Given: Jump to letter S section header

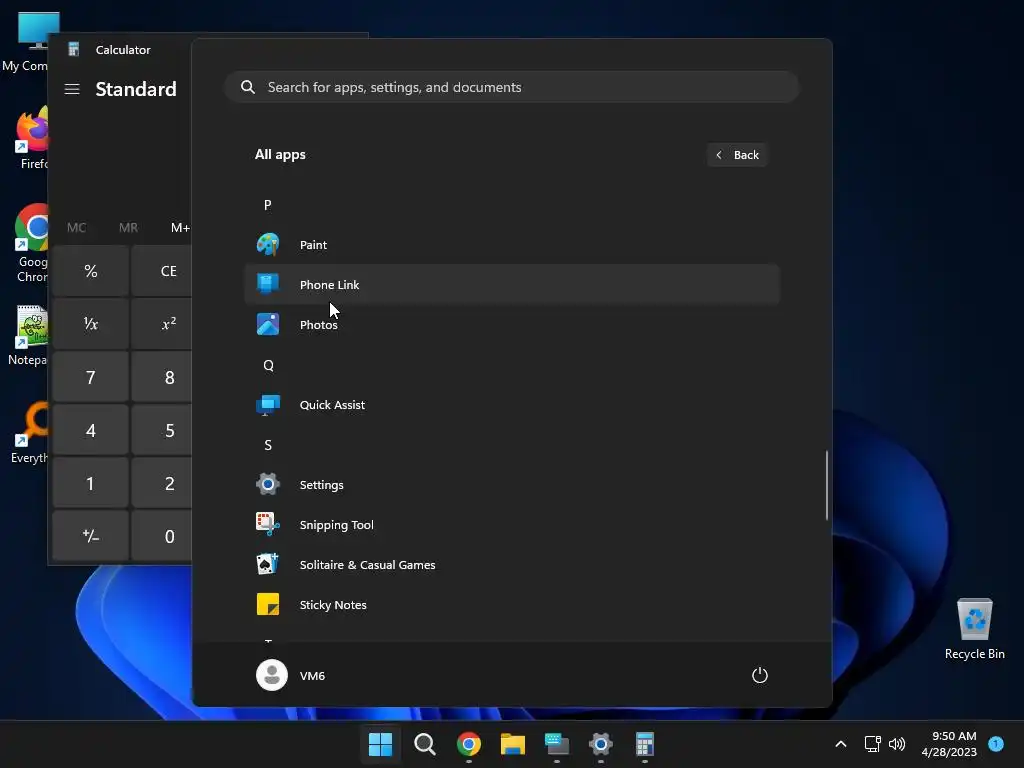Looking at the screenshot, I should 268,445.
